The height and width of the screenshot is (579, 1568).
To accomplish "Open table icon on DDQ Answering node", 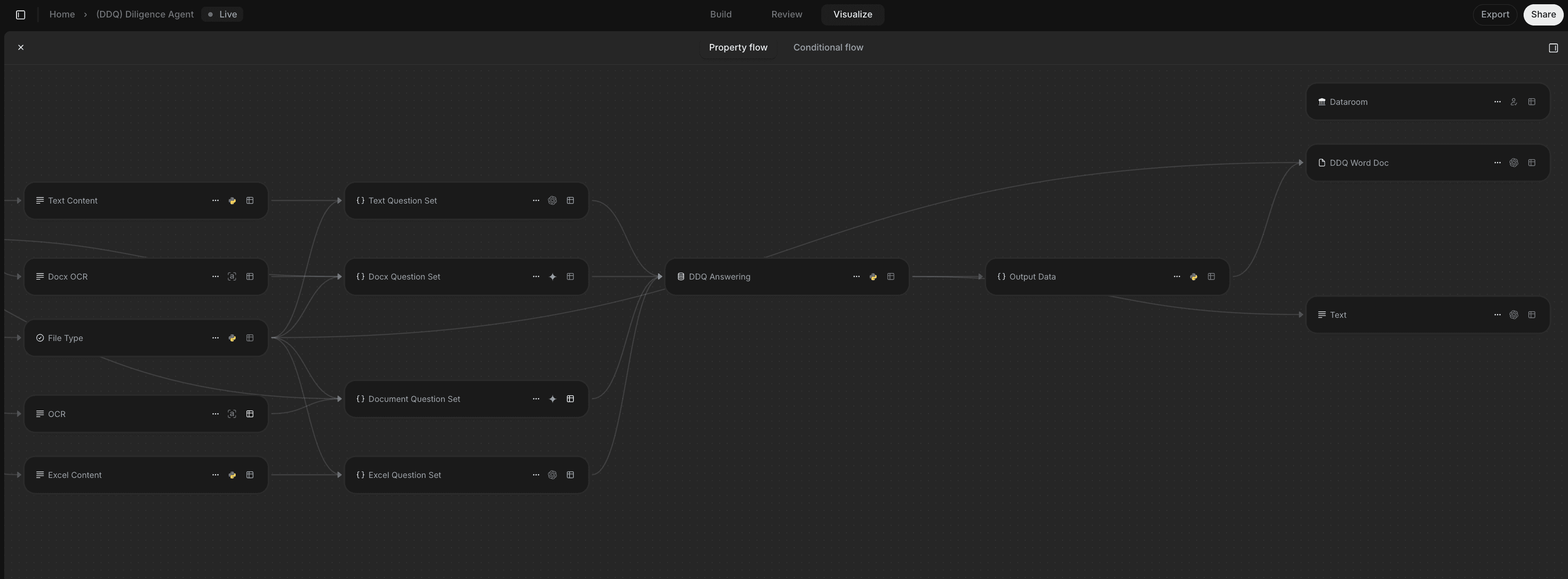I will coord(891,276).
